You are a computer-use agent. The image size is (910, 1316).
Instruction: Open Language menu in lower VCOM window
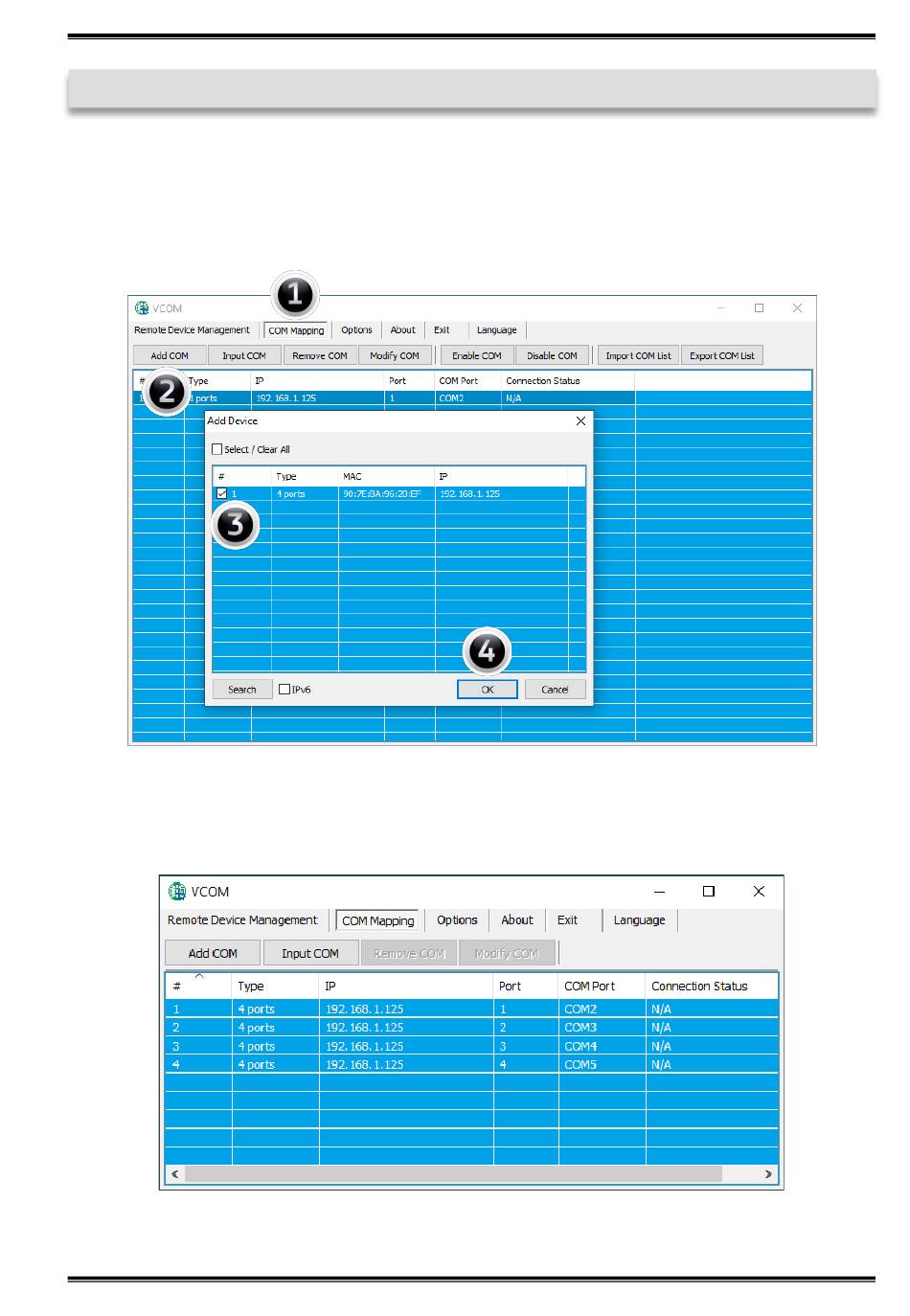tap(639, 920)
